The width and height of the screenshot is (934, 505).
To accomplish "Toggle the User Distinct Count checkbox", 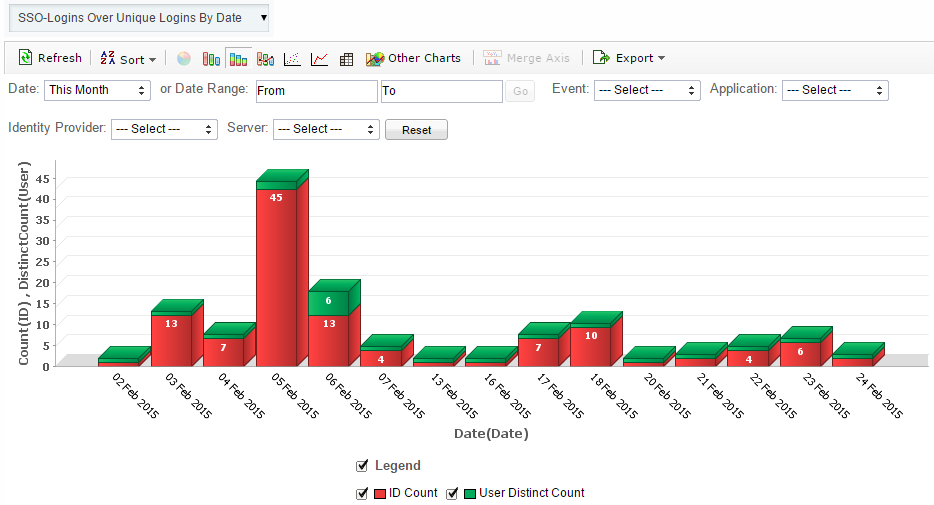I will 452,493.
